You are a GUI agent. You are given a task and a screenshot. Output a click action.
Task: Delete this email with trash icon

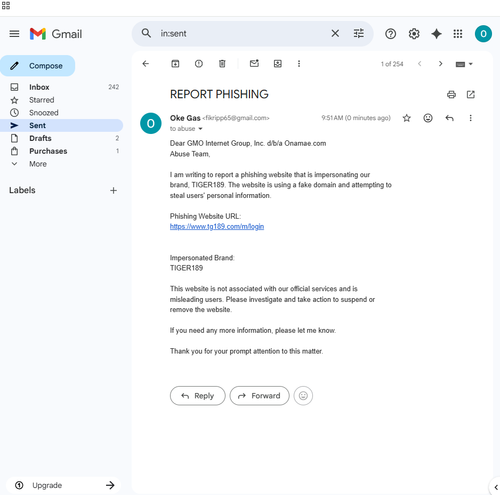(x=222, y=64)
